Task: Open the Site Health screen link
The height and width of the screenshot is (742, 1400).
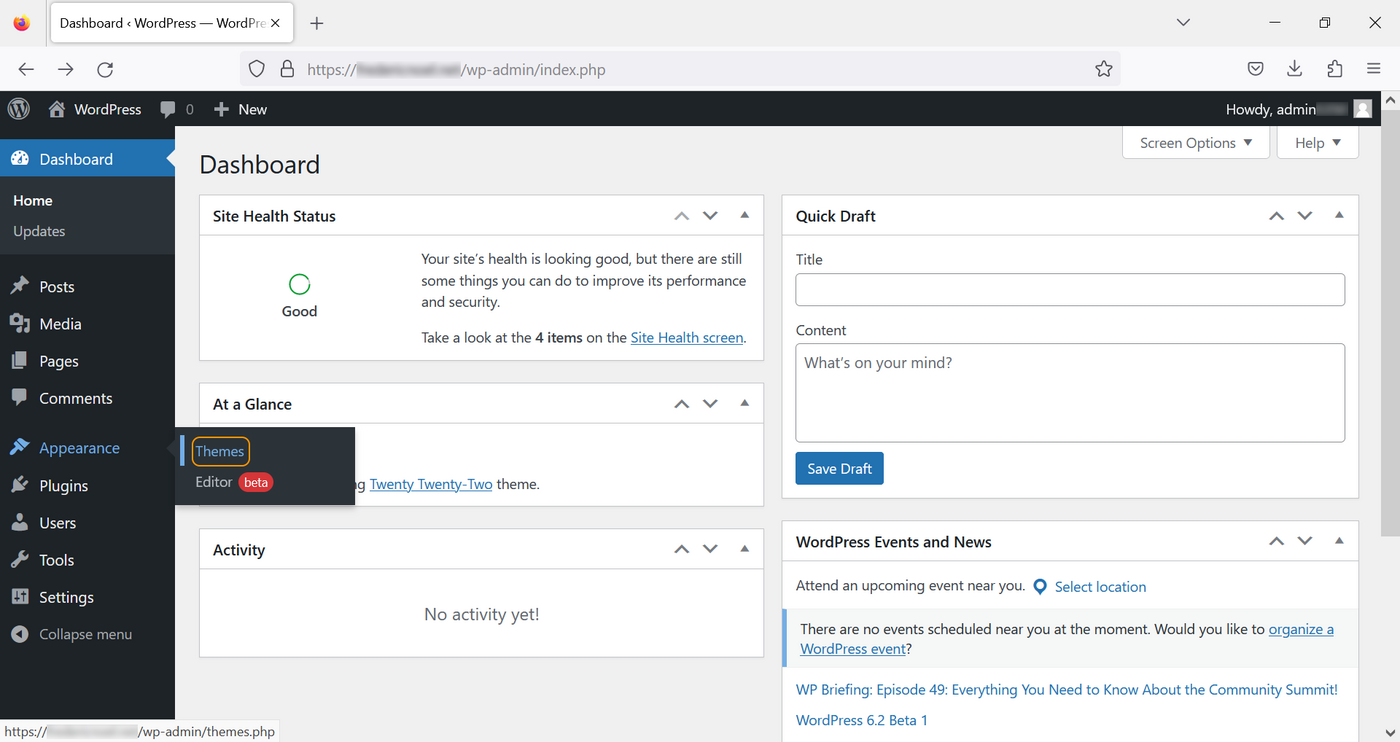Action: [x=686, y=337]
